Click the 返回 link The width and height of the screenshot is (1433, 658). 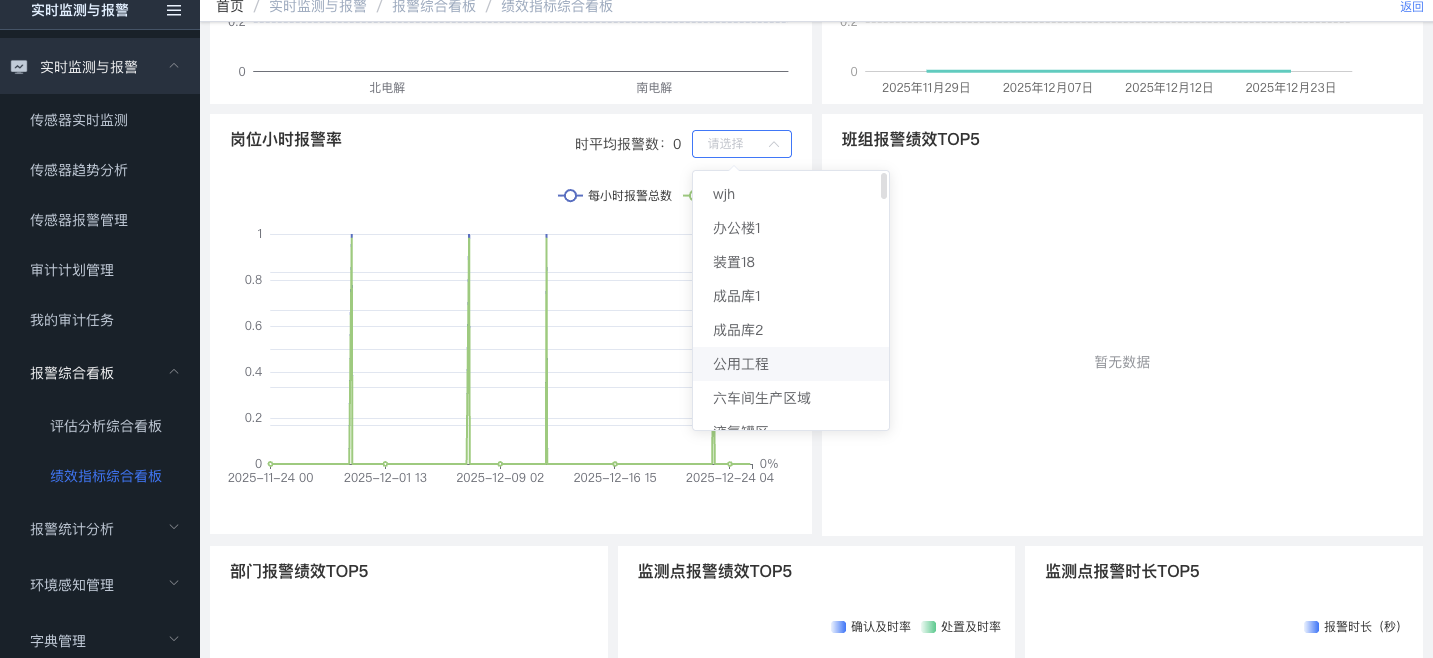[1411, 7]
